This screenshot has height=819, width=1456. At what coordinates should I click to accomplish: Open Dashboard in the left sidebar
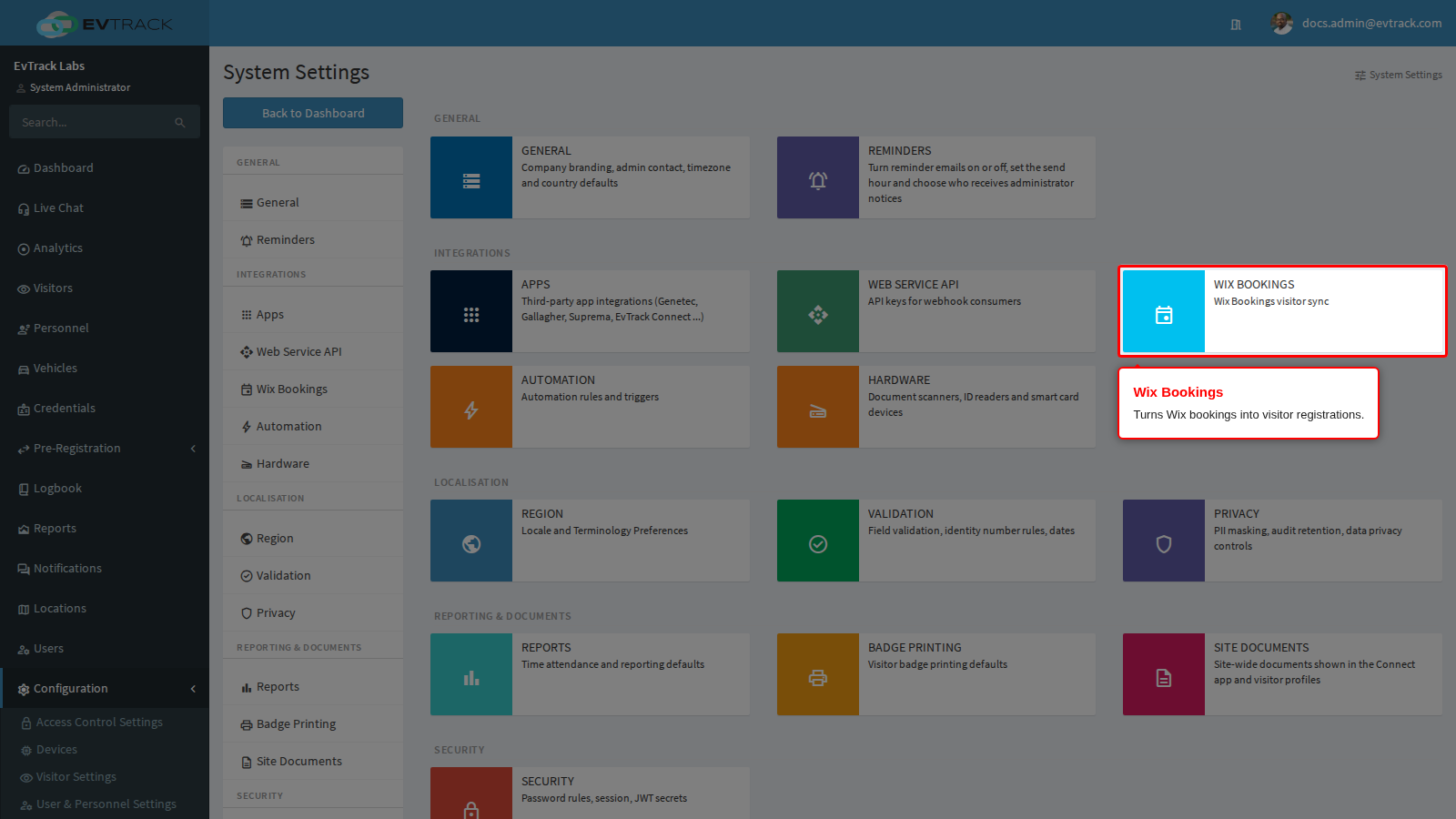click(x=105, y=168)
